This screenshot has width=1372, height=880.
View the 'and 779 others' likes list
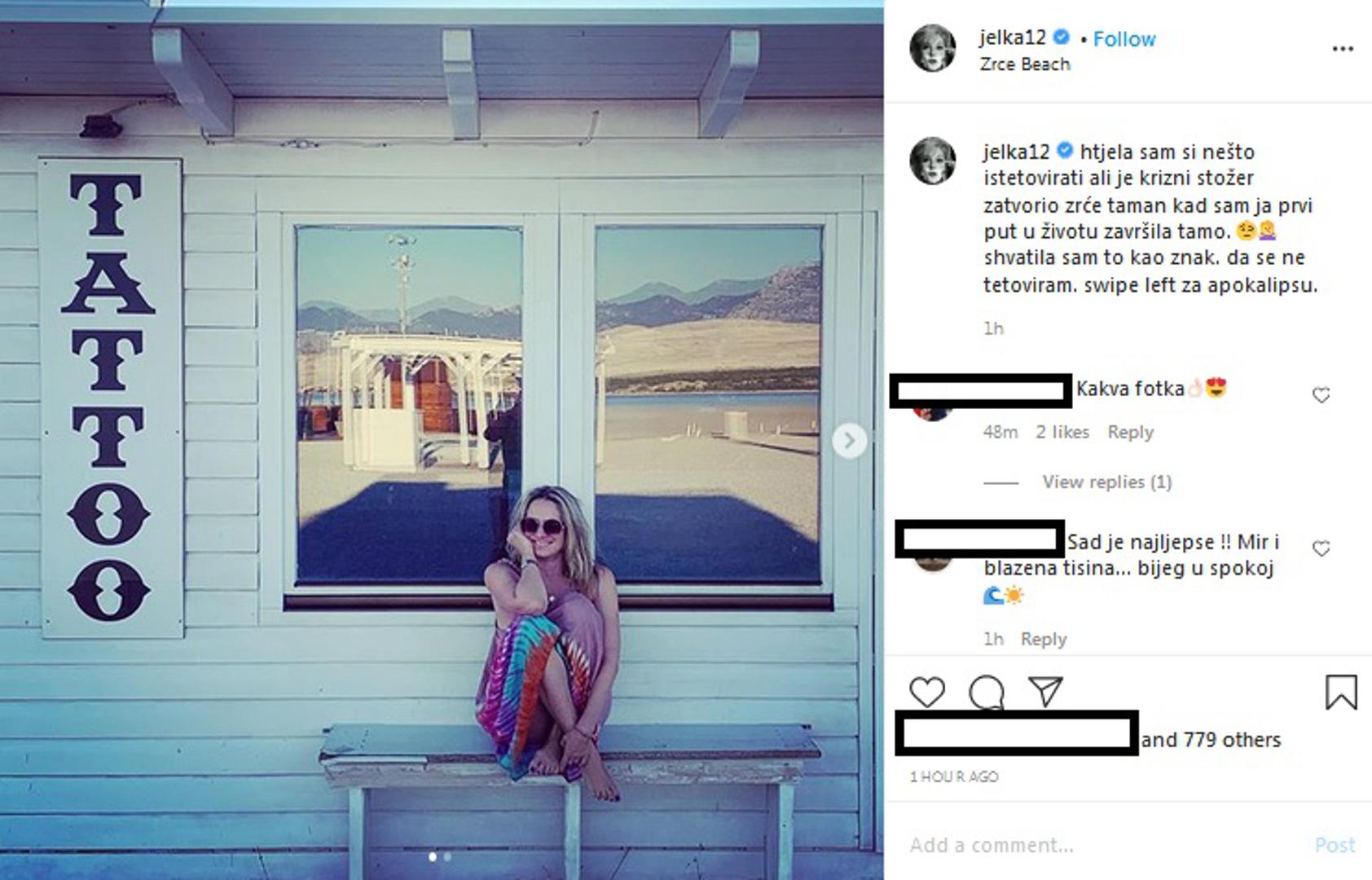[x=1211, y=740]
